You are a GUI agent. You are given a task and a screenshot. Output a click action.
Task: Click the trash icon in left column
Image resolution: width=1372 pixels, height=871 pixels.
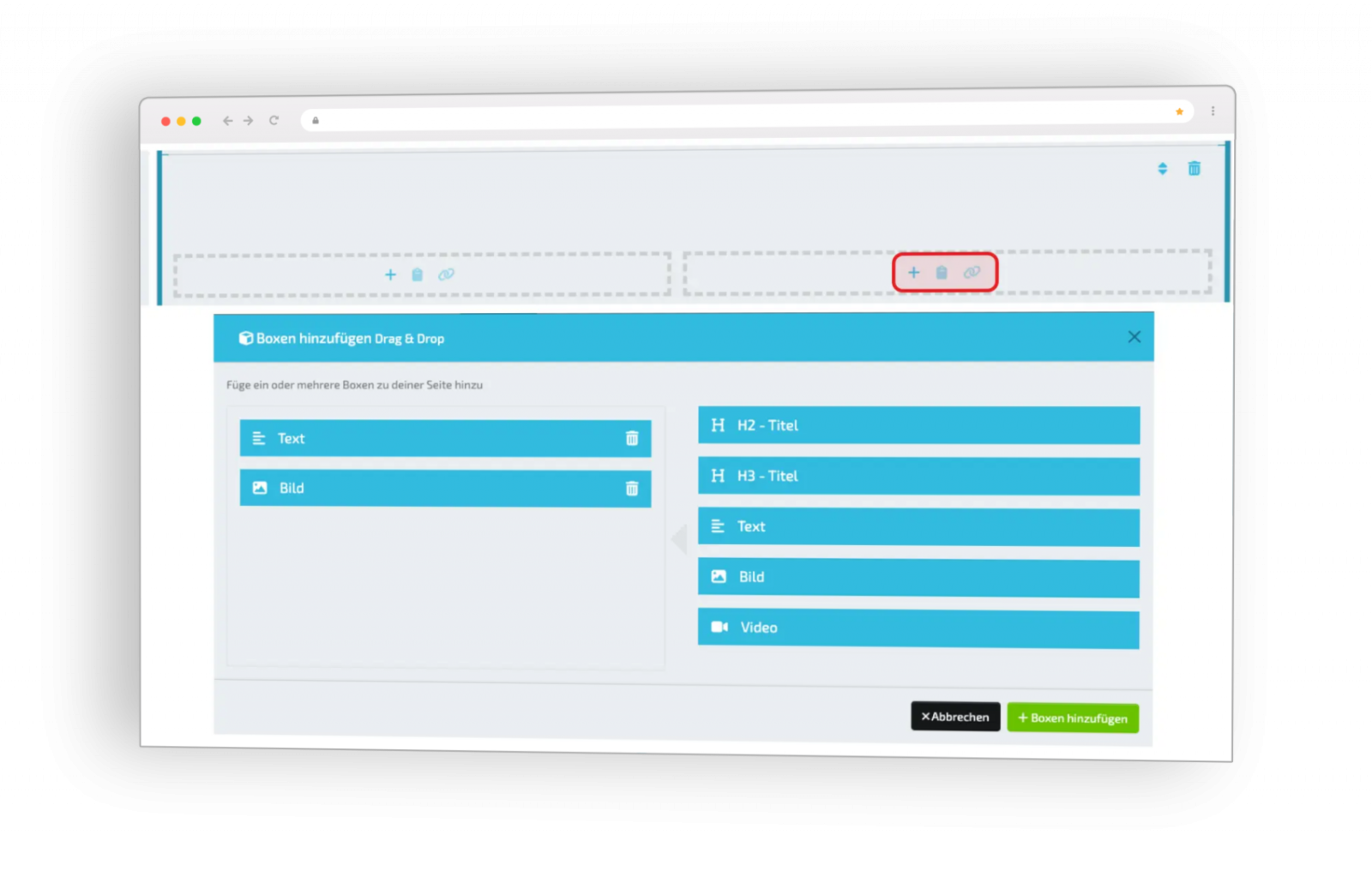point(418,275)
